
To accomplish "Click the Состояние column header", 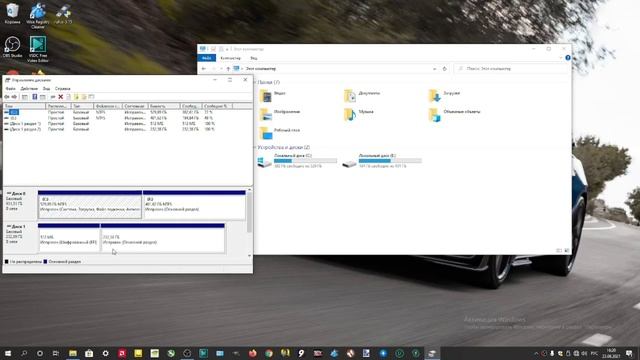I will (135, 106).
